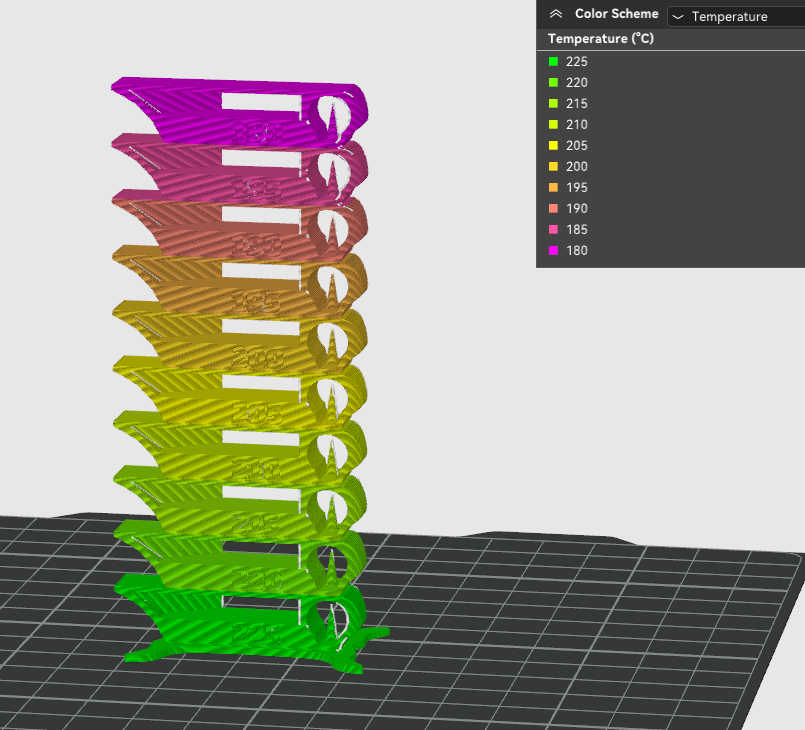Select the 210 legend value text

click(x=577, y=125)
